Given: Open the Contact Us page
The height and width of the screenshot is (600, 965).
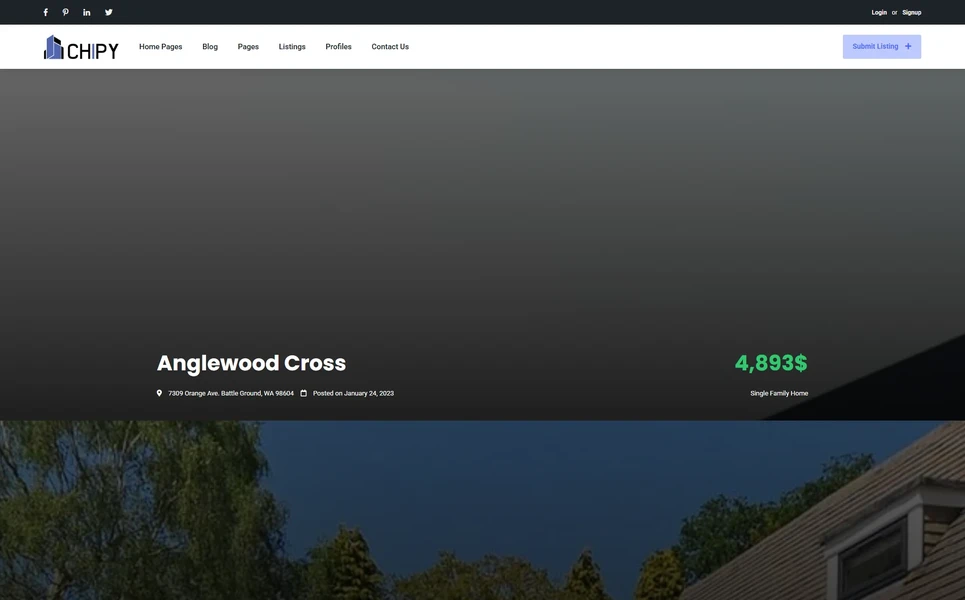Looking at the screenshot, I should click(x=390, y=46).
